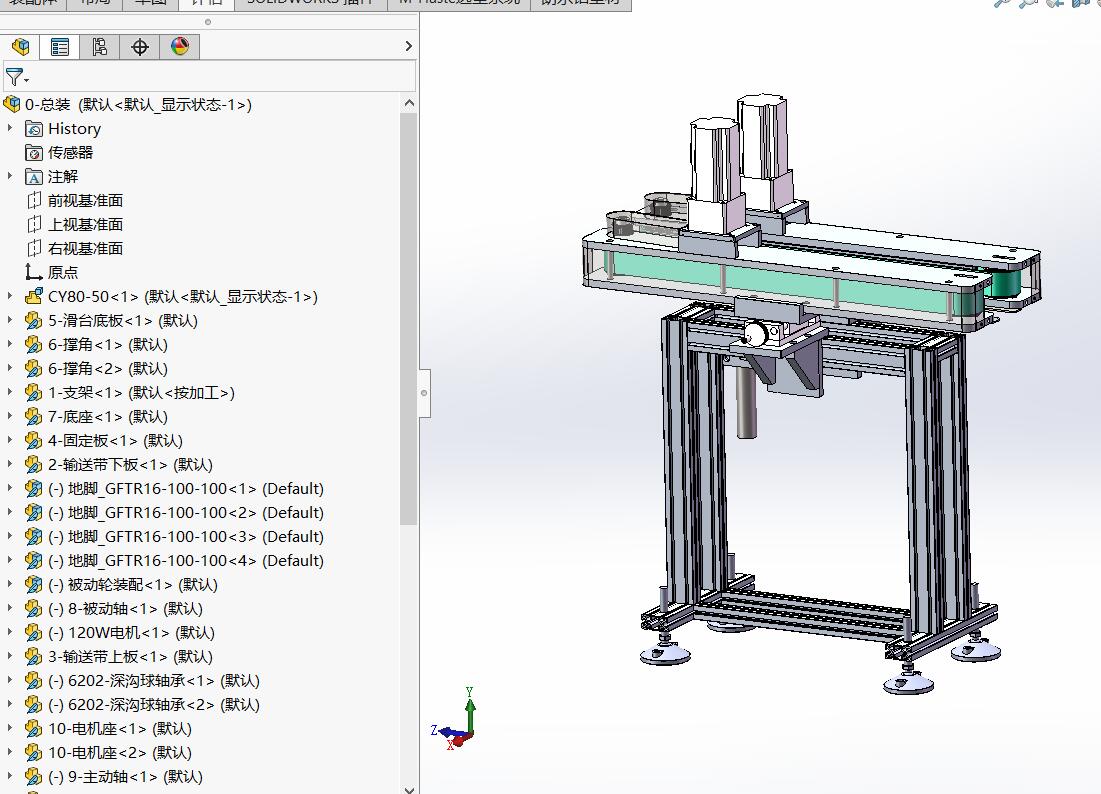Select 地脚_GFTR16-100-100<2> in the tree
Viewport: 1101px width, 794px height.
(x=185, y=512)
